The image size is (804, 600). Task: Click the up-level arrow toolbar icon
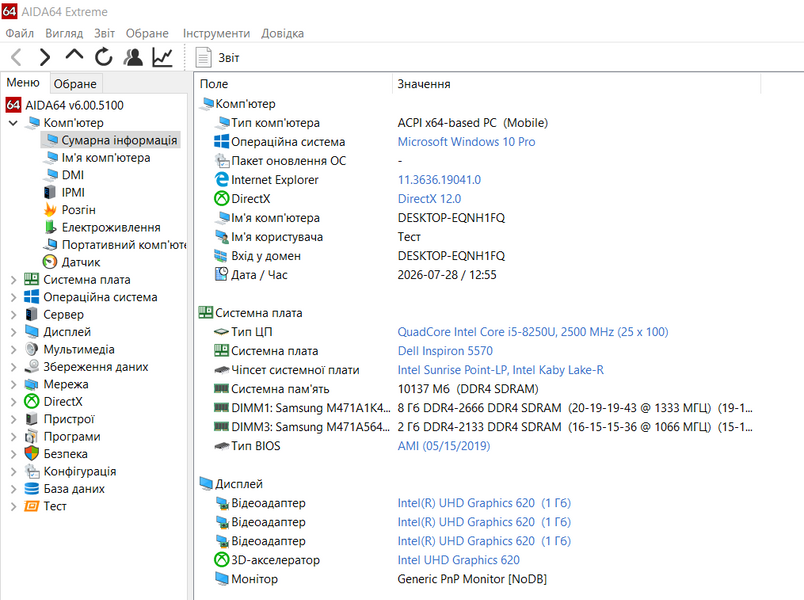pos(74,55)
